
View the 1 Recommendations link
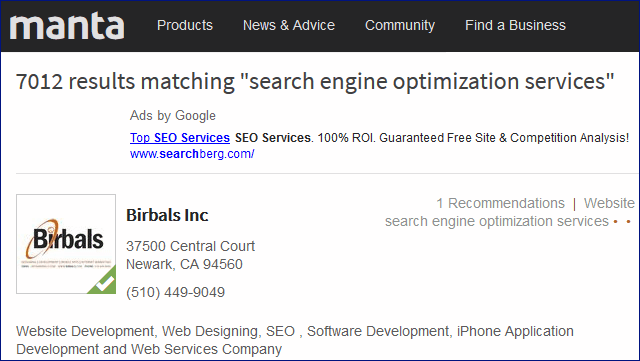click(500, 203)
